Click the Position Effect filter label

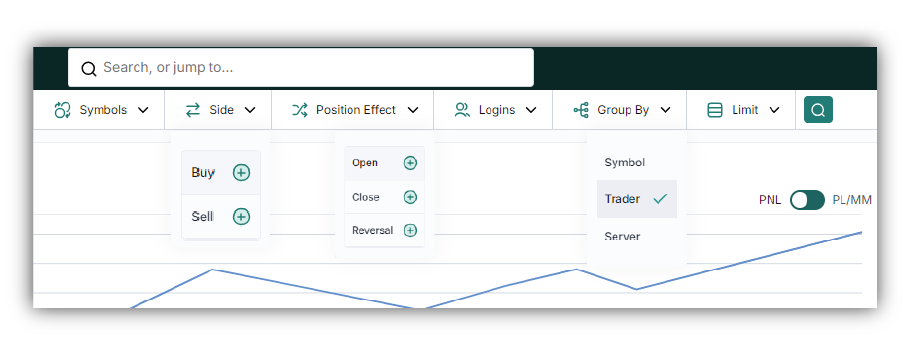click(x=356, y=110)
